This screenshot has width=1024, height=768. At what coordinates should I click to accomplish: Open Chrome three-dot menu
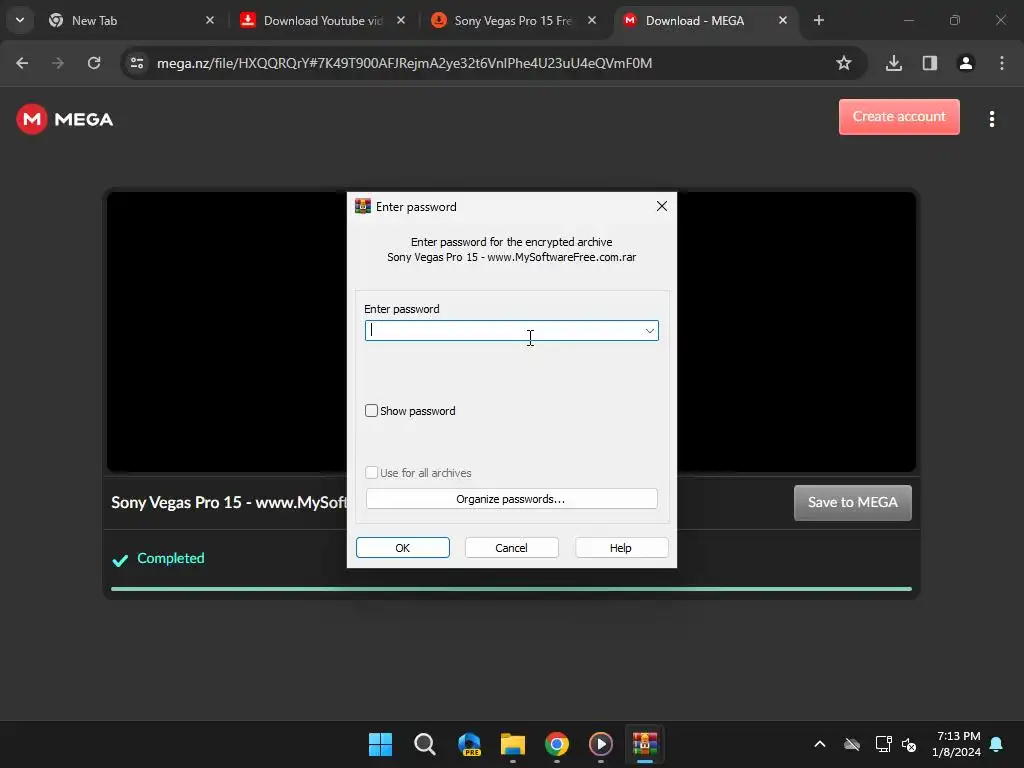(1002, 63)
